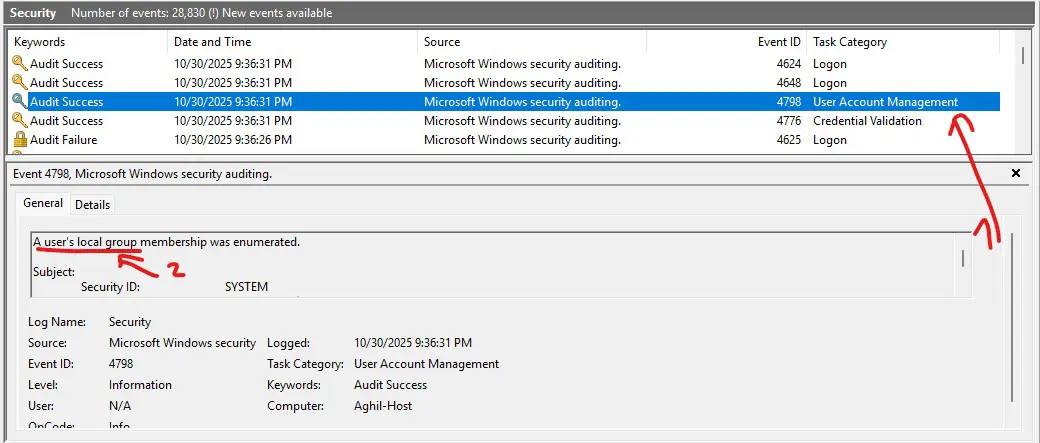Click the key icon on event 4648 row
Screen dimensions: 1040x443
click(20, 83)
